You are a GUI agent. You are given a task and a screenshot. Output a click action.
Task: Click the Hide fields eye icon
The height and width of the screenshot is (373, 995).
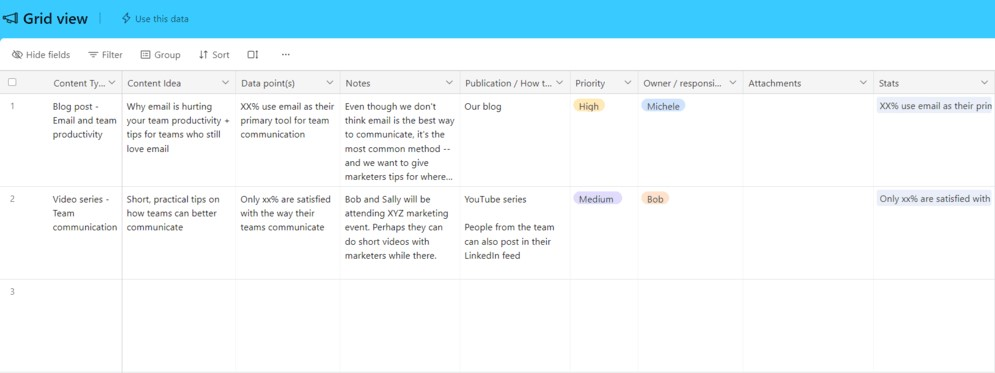(x=17, y=55)
